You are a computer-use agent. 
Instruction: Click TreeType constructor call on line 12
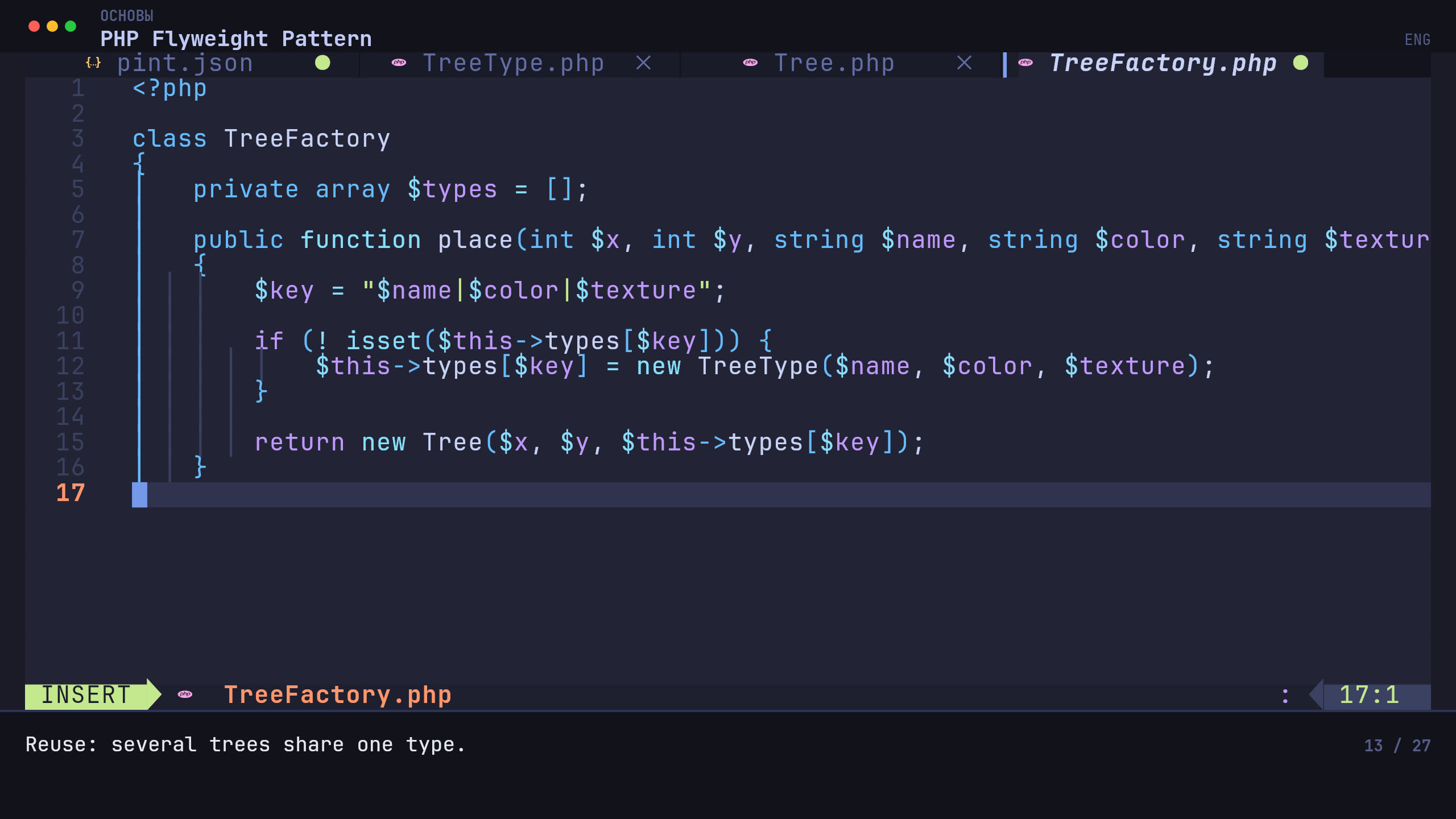tap(758, 366)
